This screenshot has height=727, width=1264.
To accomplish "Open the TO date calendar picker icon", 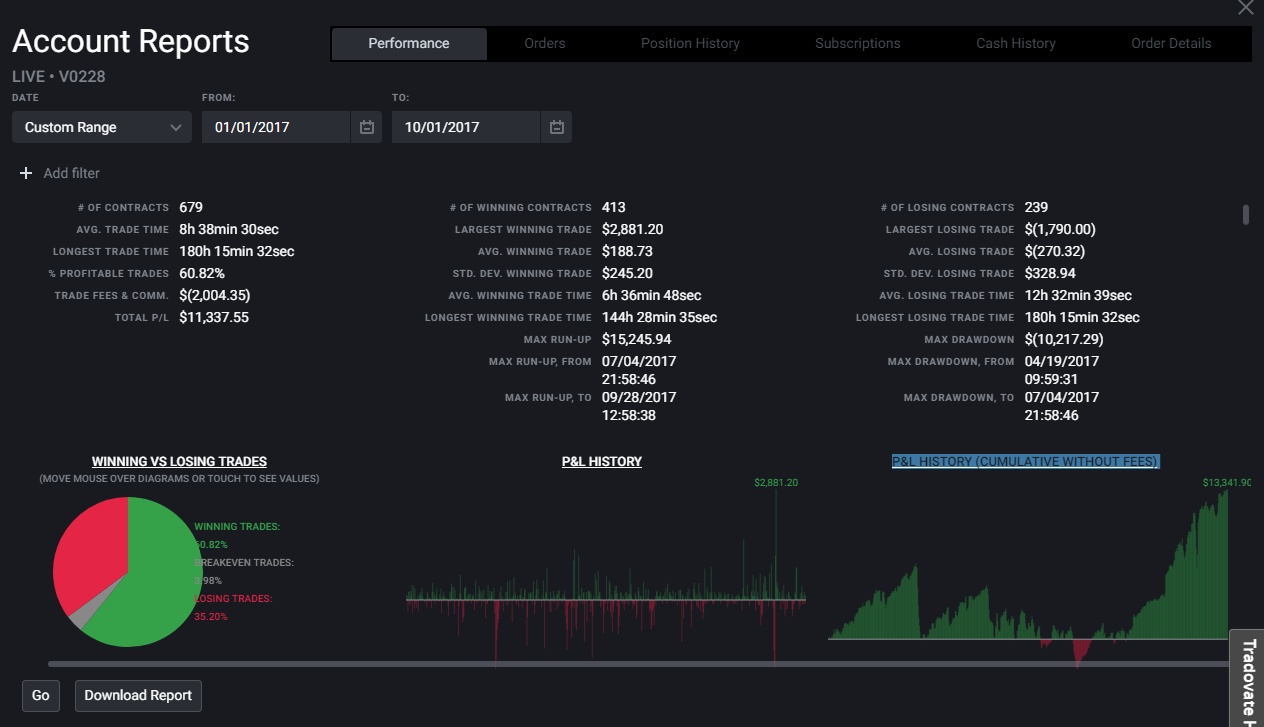I will (556, 127).
